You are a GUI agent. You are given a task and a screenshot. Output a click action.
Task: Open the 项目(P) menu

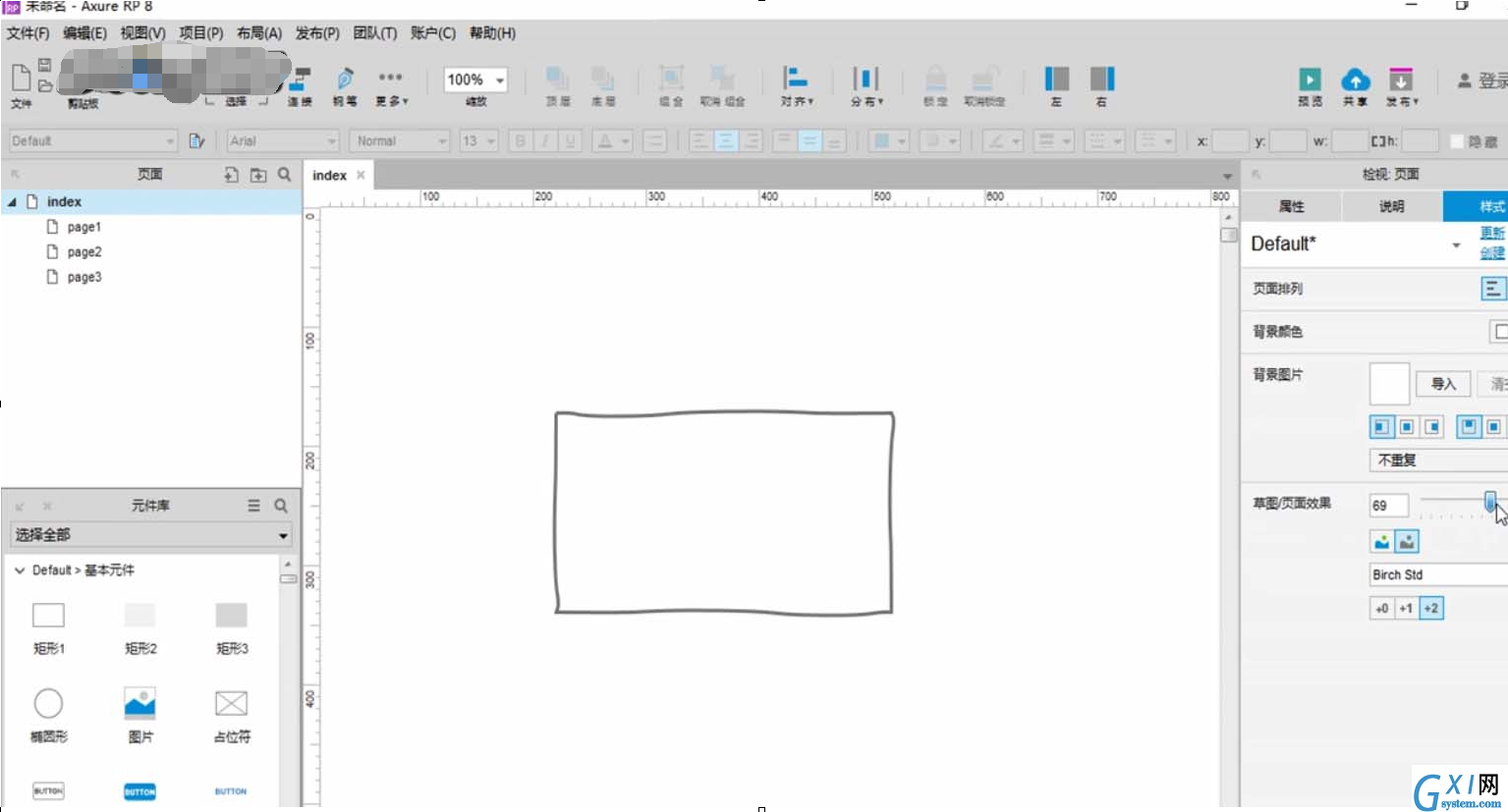(200, 32)
